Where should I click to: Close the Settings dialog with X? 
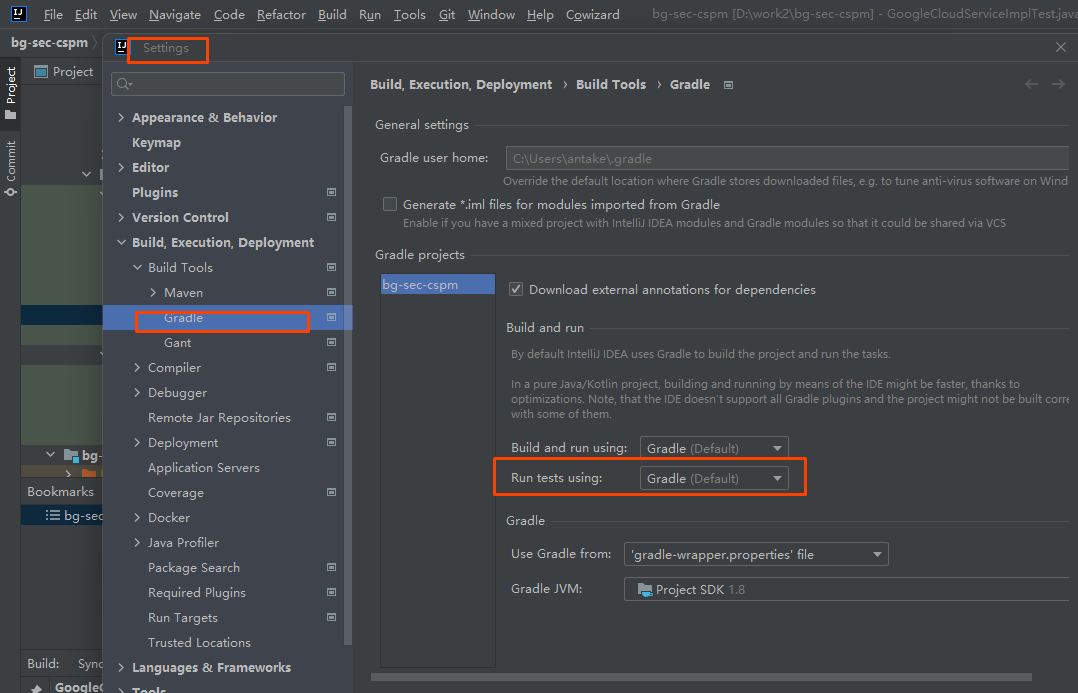point(1061,47)
